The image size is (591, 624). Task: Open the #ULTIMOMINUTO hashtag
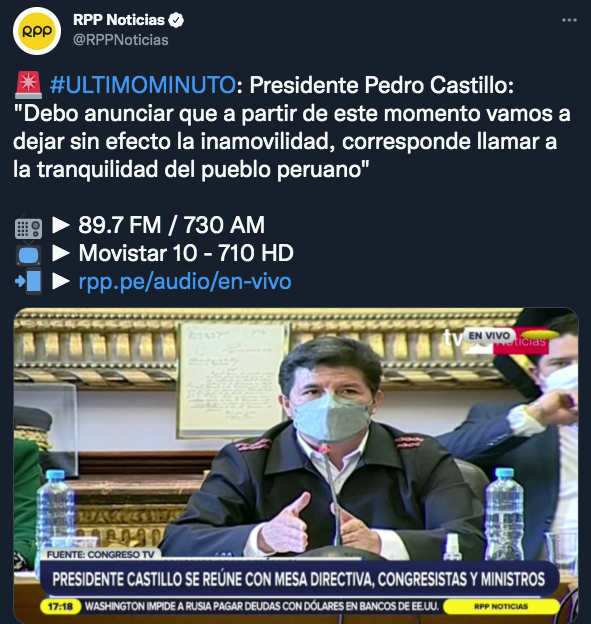pos(143,85)
